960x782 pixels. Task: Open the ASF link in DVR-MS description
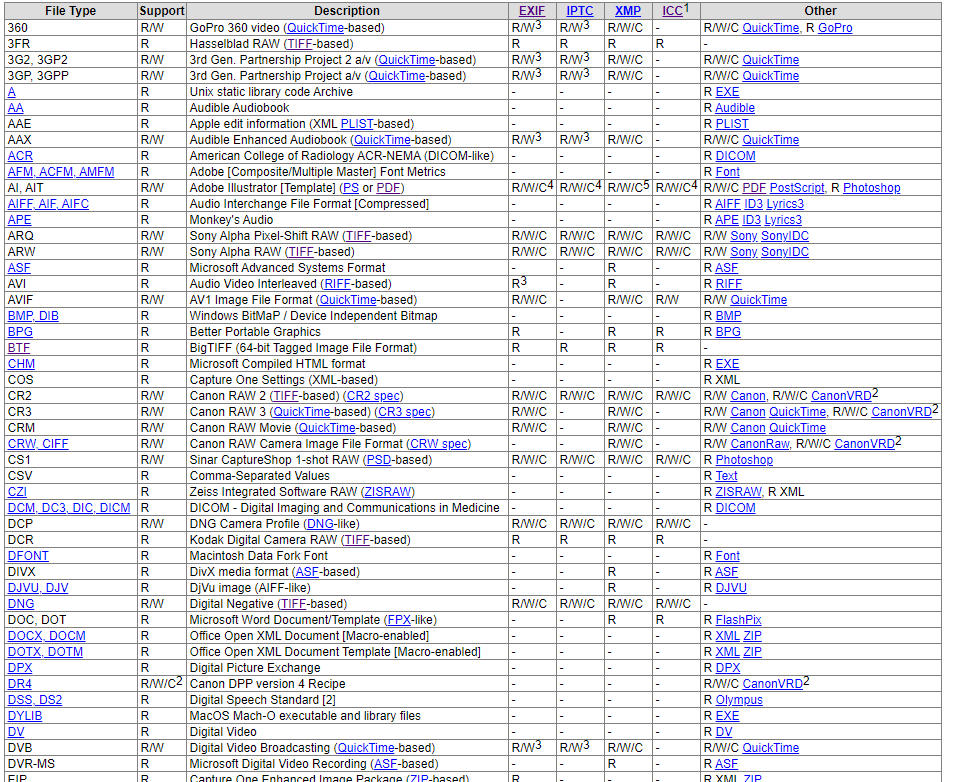(386, 764)
